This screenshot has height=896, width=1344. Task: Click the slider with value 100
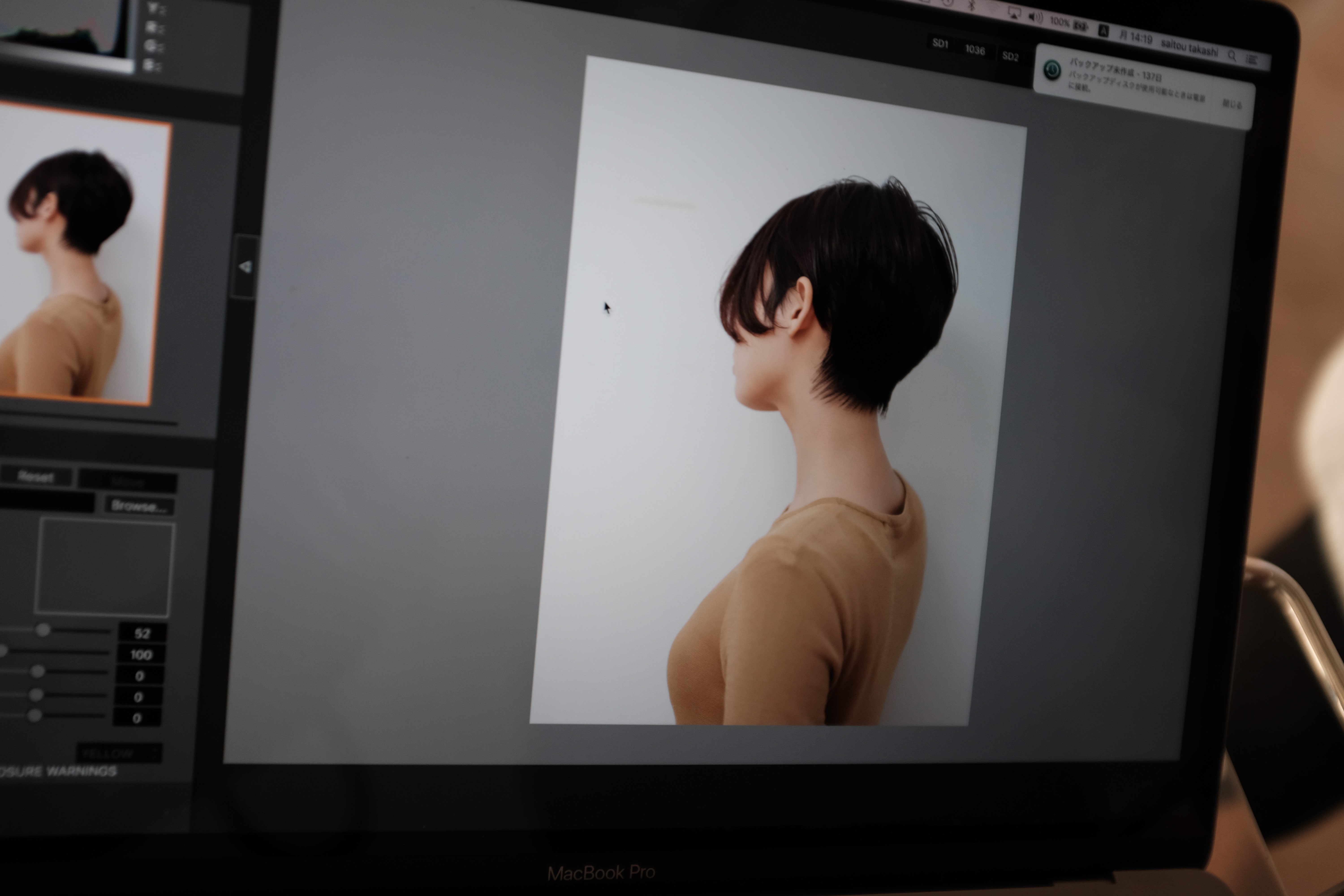[x=54, y=651]
